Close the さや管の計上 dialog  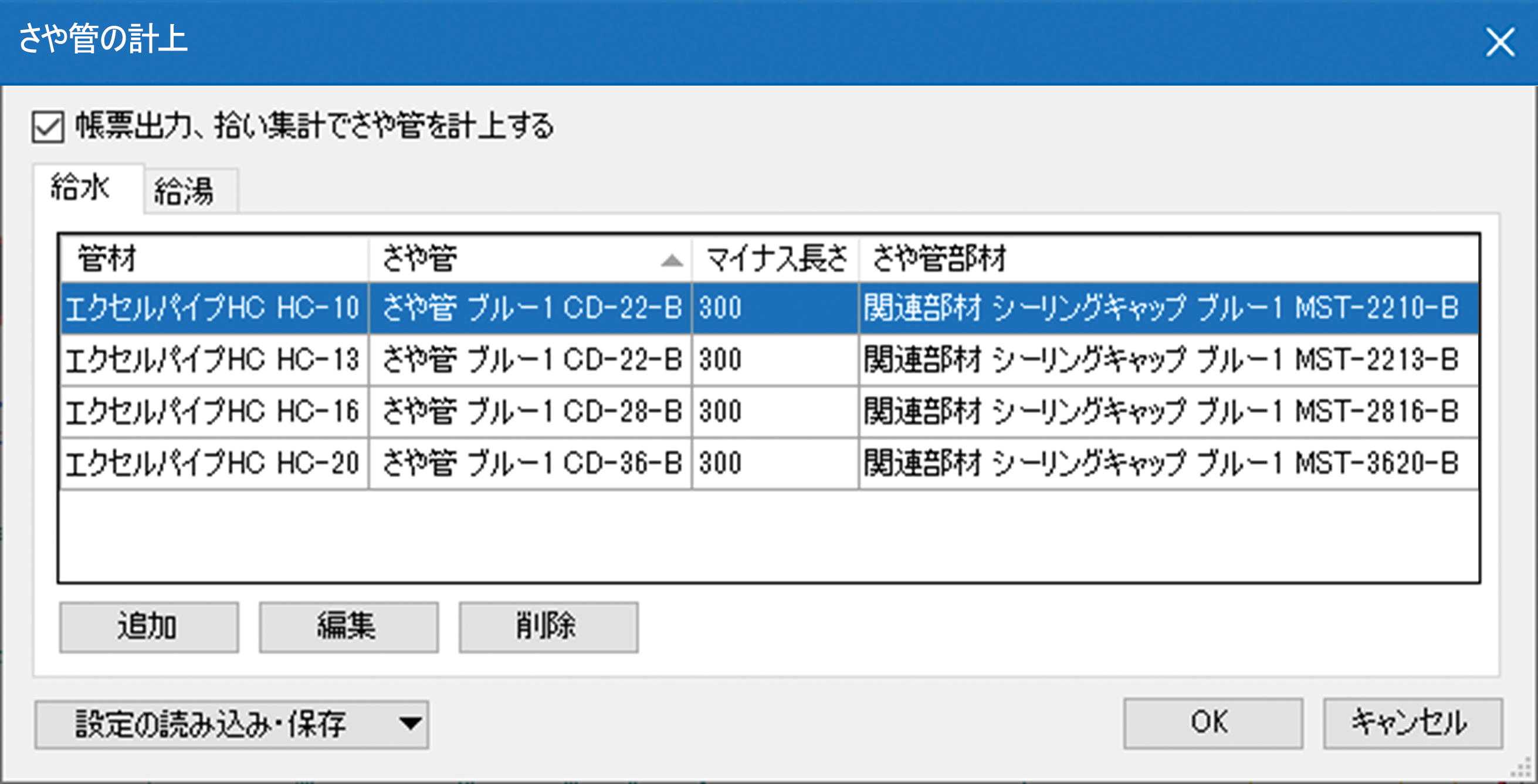click(1499, 42)
